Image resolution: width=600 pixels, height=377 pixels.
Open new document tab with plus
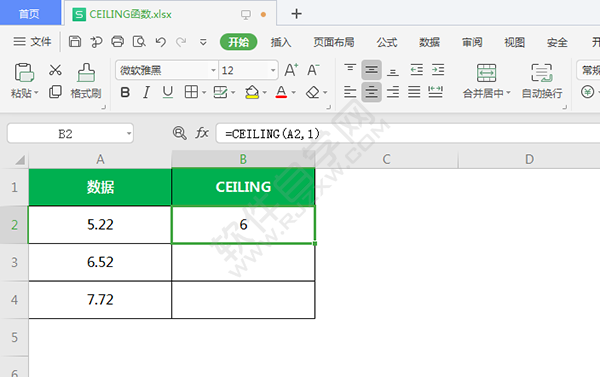pos(296,14)
